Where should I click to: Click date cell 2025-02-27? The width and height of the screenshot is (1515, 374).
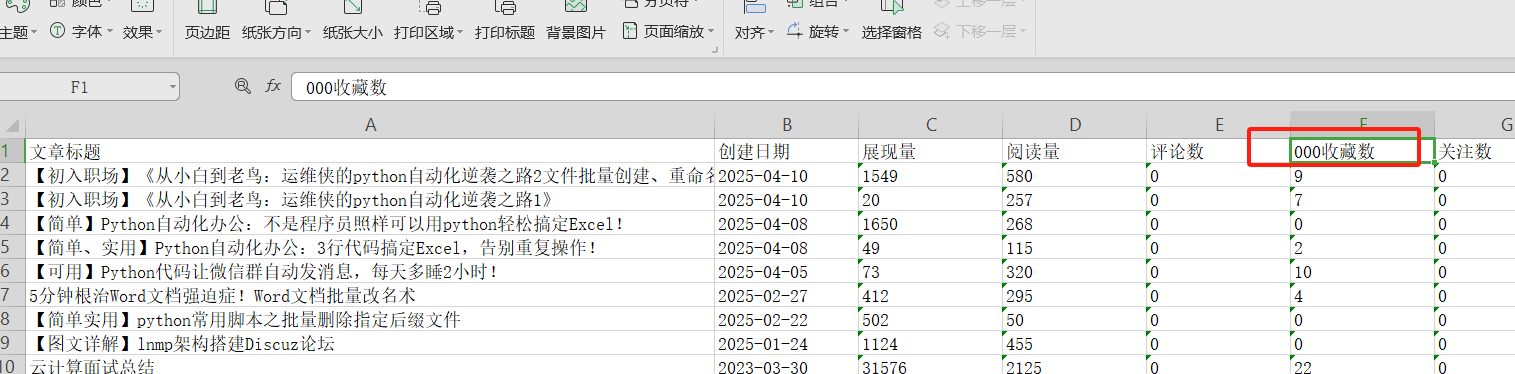[787, 295]
